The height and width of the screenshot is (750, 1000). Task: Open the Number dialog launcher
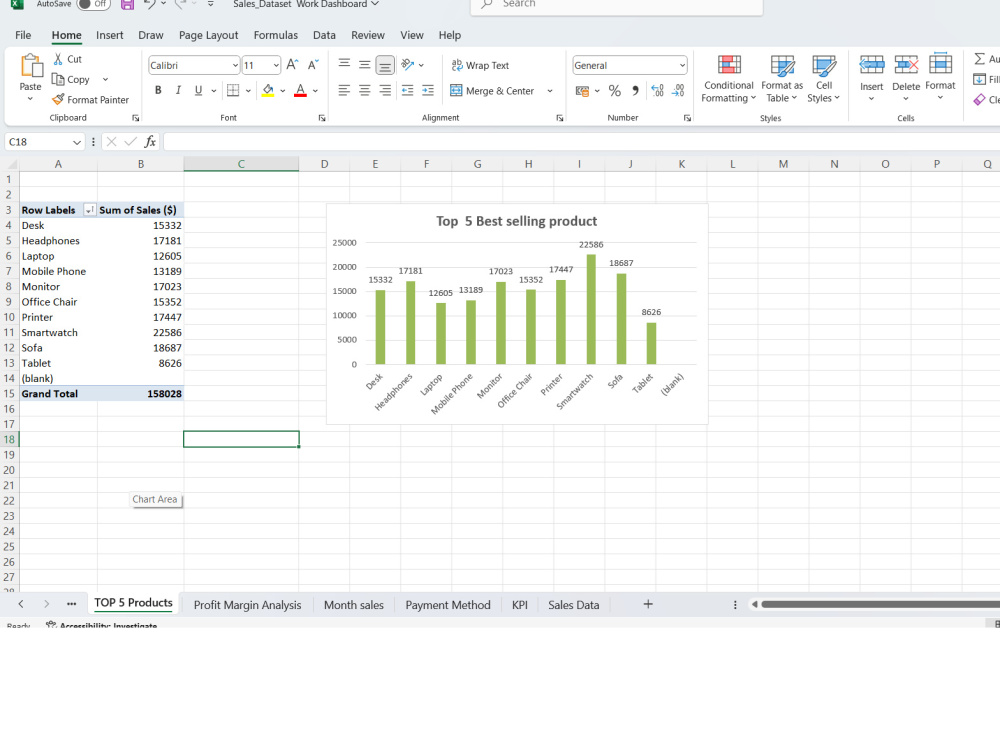click(687, 118)
